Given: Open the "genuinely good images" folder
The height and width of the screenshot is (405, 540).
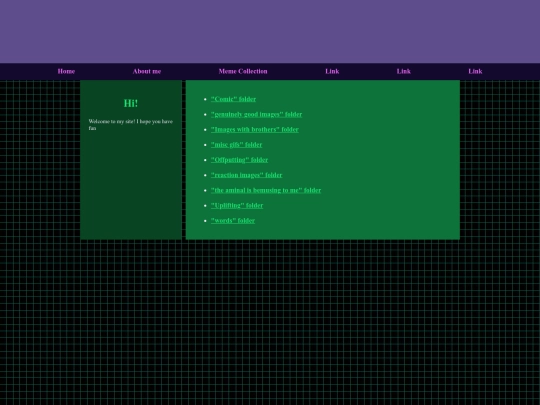Looking at the screenshot, I should pos(257,114).
